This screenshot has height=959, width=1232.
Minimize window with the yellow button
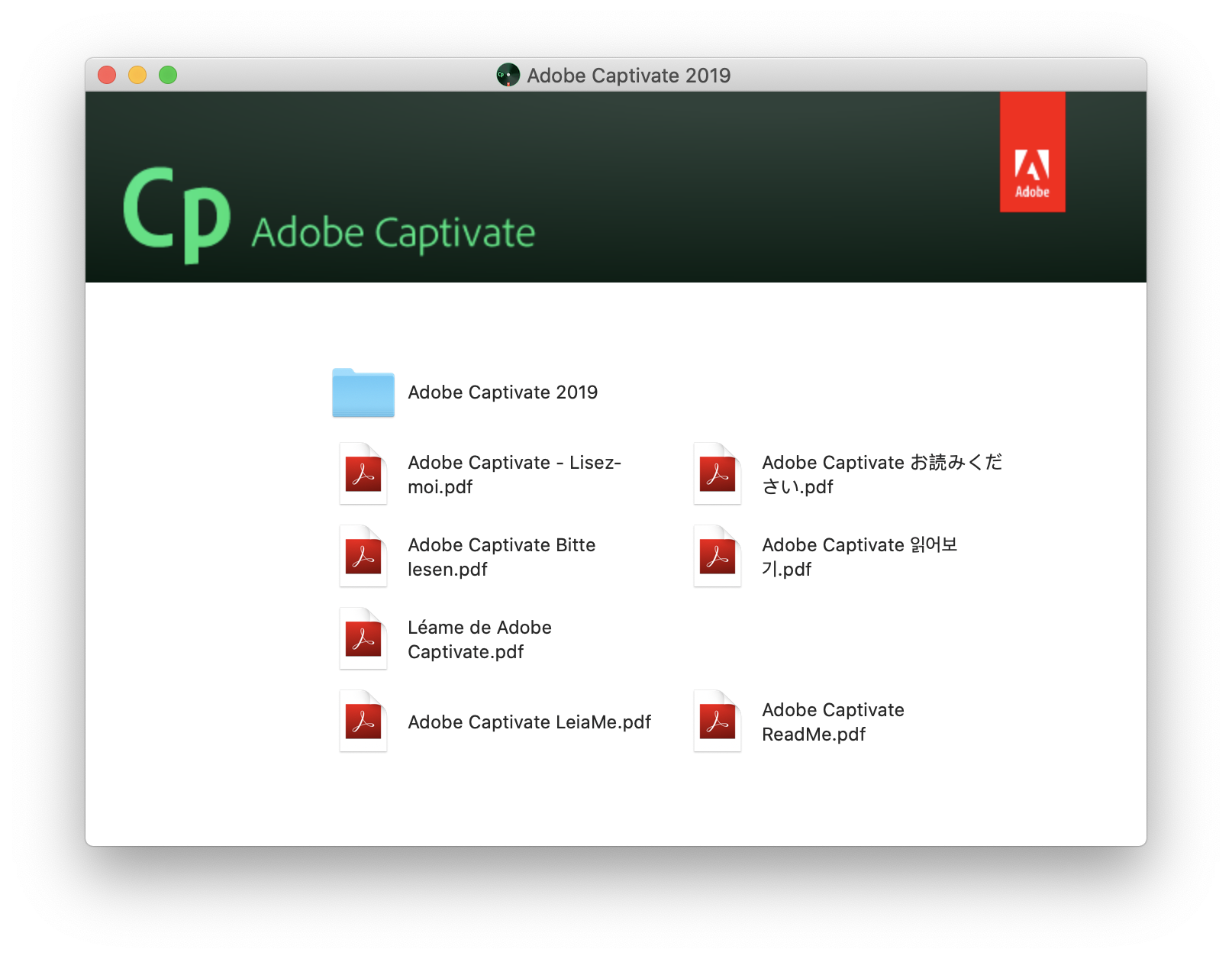[137, 75]
